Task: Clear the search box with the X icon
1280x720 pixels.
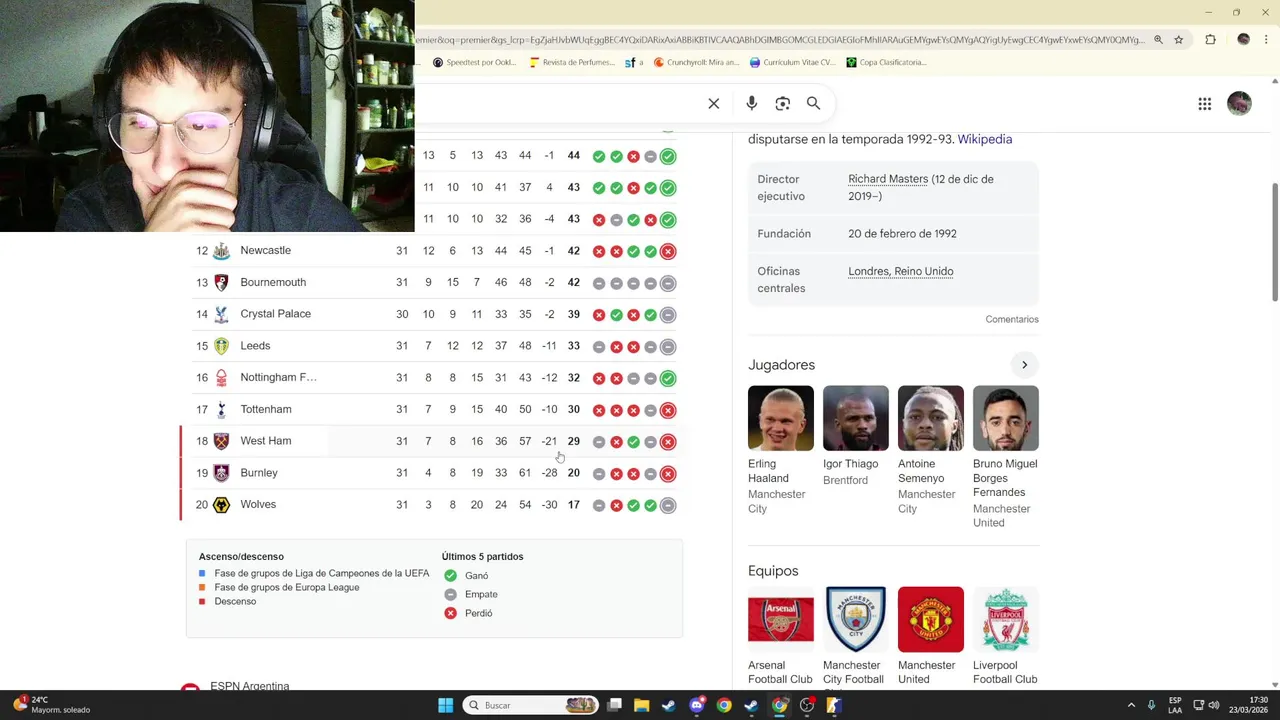Action: [714, 103]
